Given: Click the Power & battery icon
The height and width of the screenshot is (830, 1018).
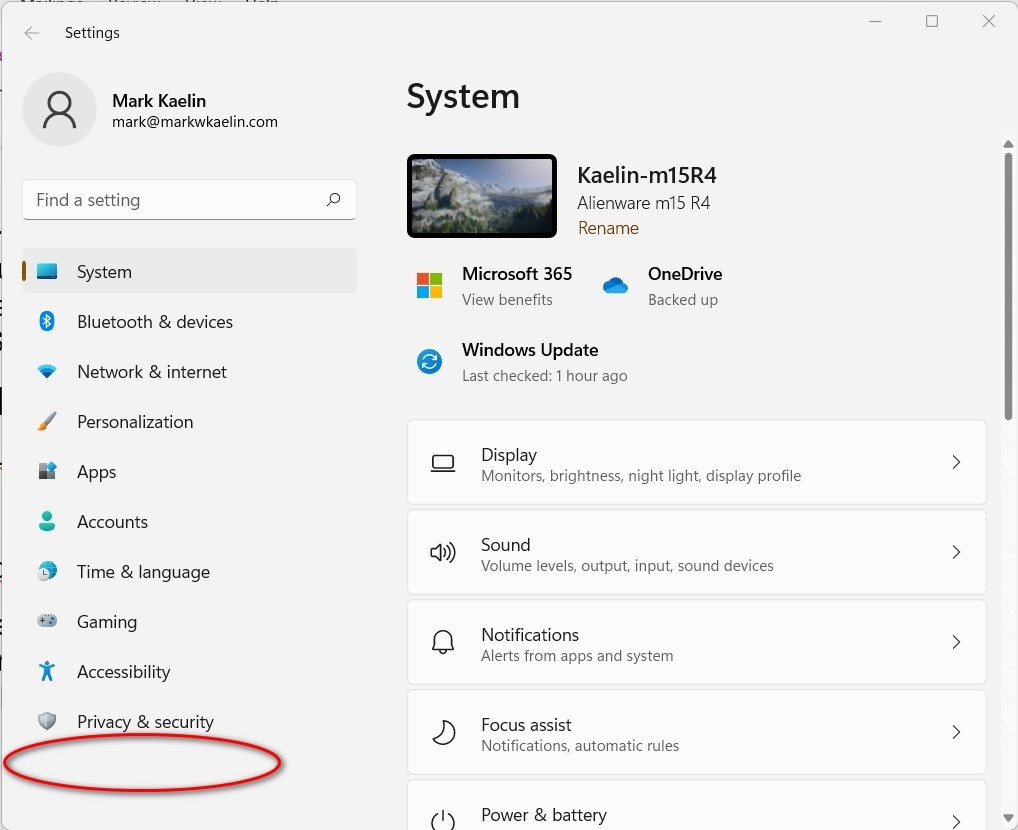Looking at the screenshot, I should 443,817.
